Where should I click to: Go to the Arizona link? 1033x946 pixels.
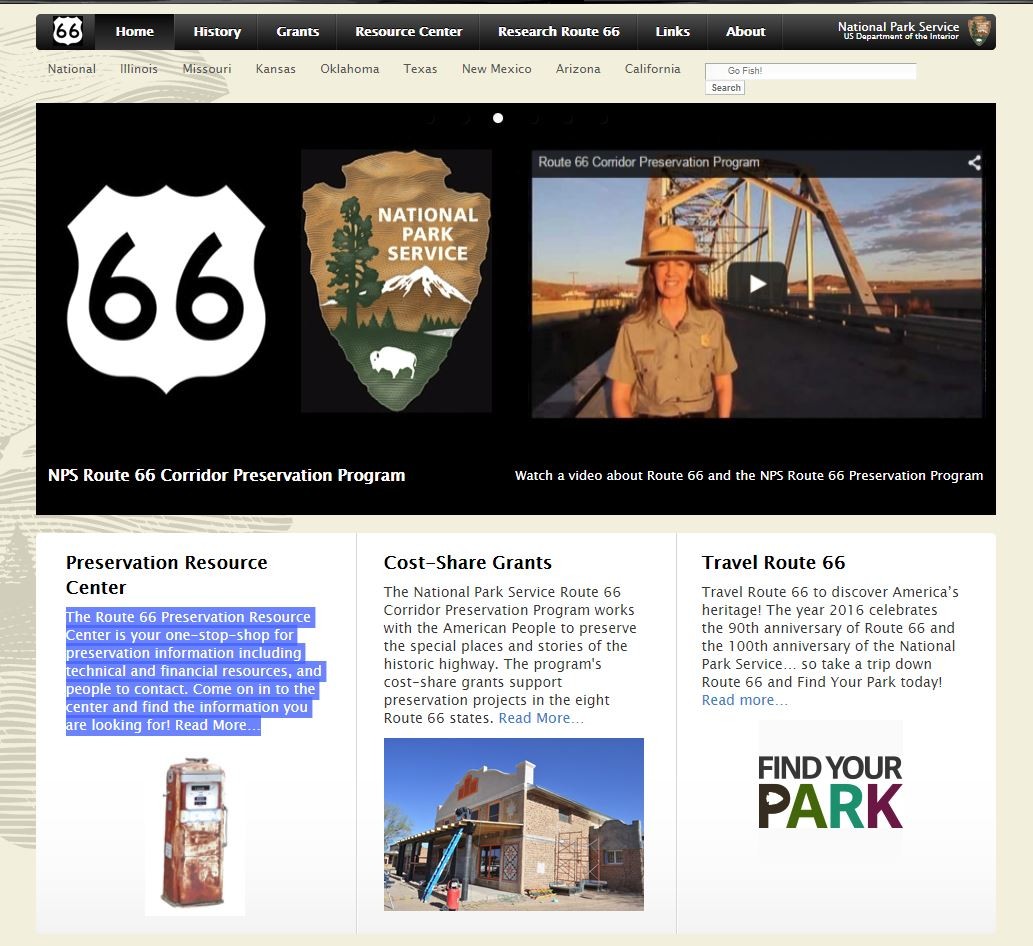click(578, 69)
